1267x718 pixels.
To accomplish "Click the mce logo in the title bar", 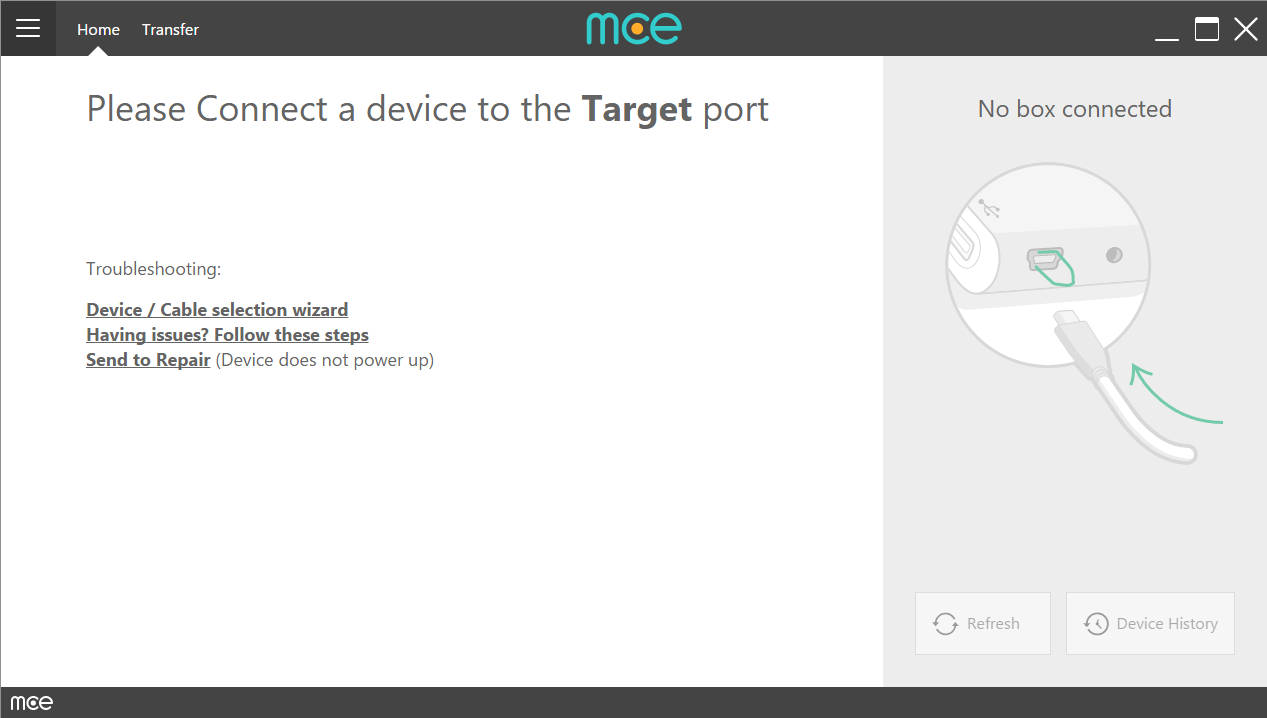I will click(633, 28).
